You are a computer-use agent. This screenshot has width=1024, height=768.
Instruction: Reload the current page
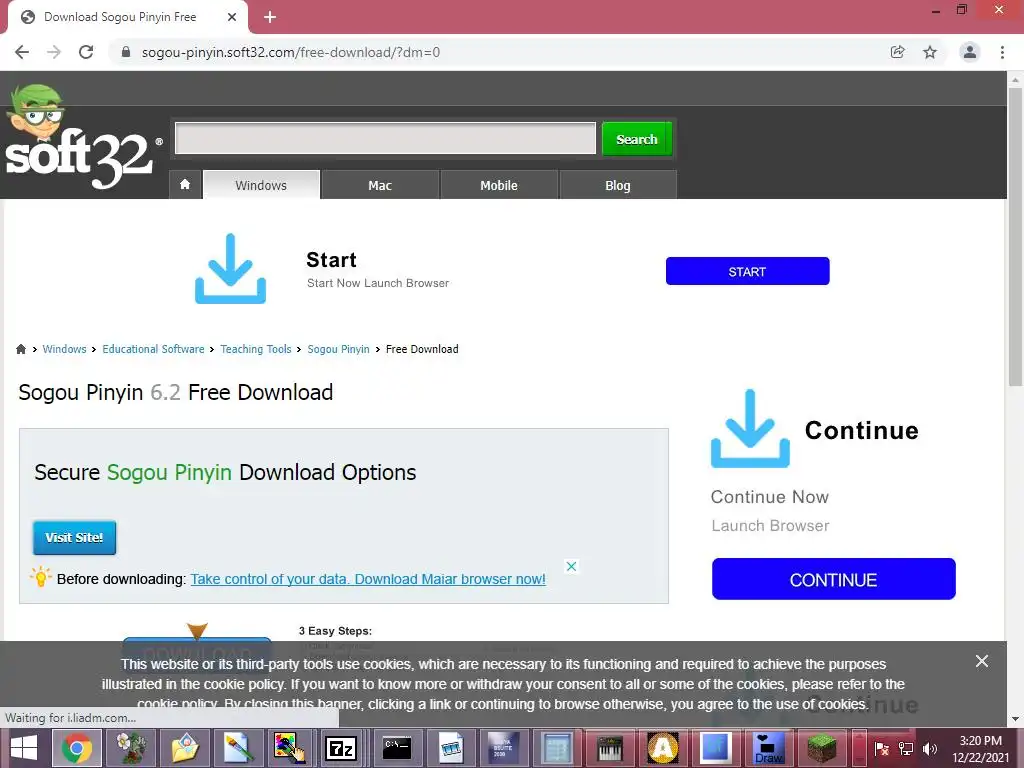86,52
